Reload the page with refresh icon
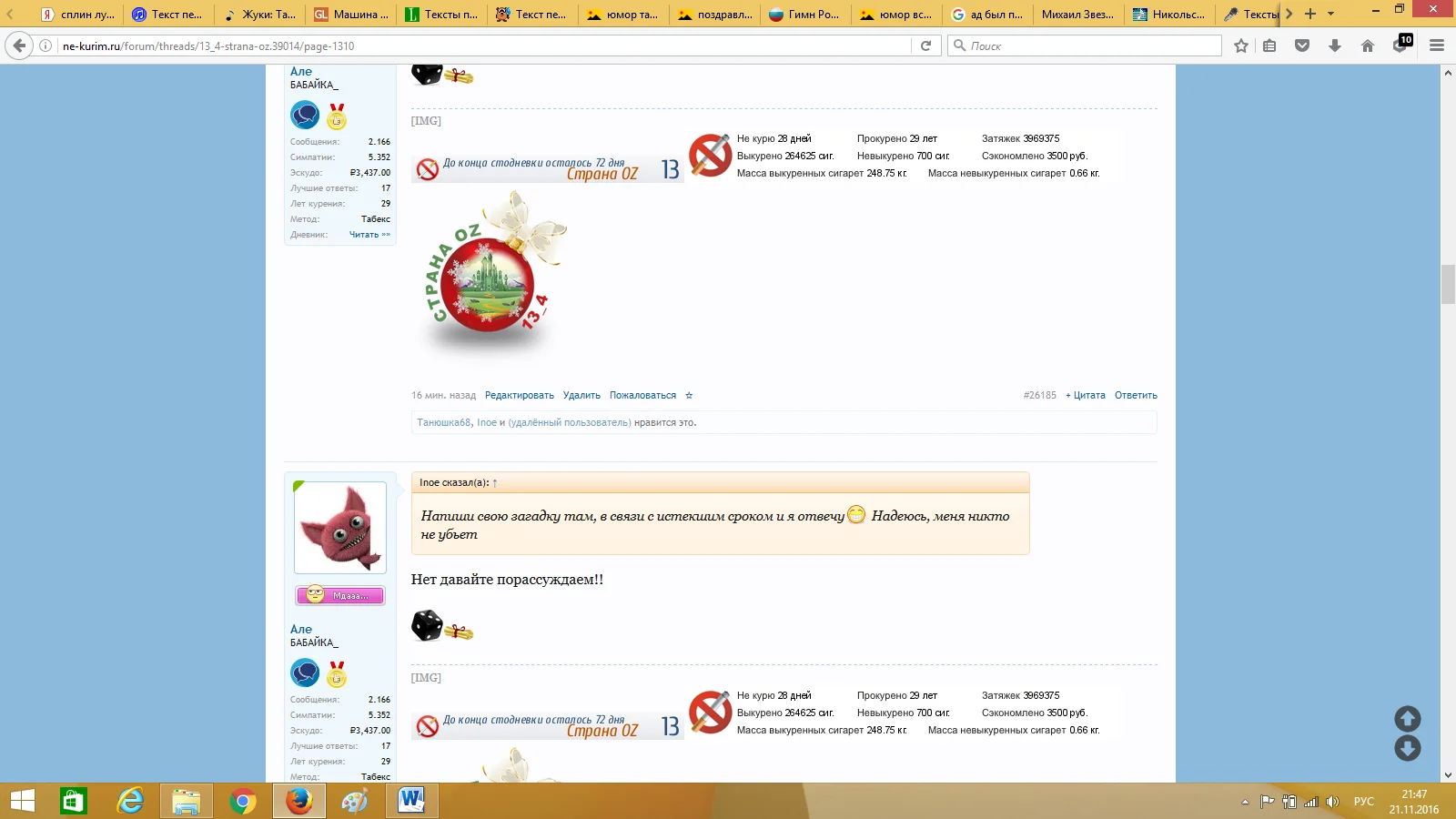1456x819 pixels. coord(925,45)
